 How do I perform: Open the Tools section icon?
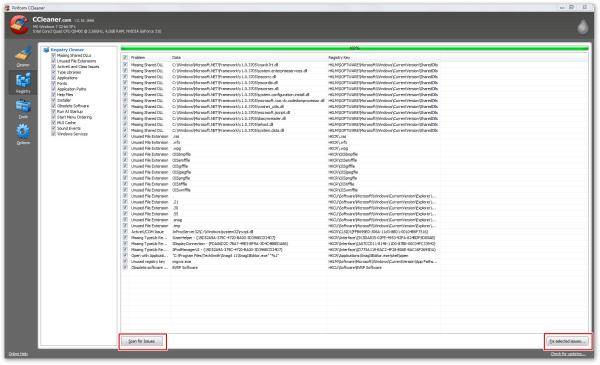(23, 109)
